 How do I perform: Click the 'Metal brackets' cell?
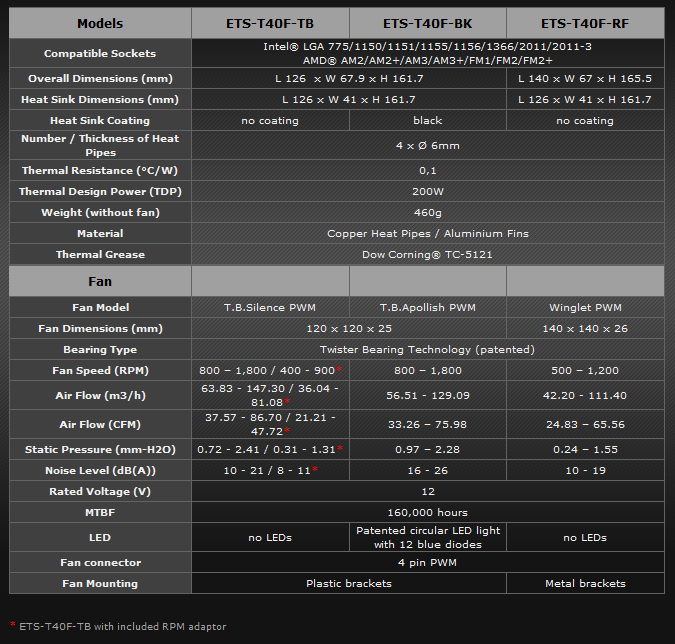tap(585, 583)
